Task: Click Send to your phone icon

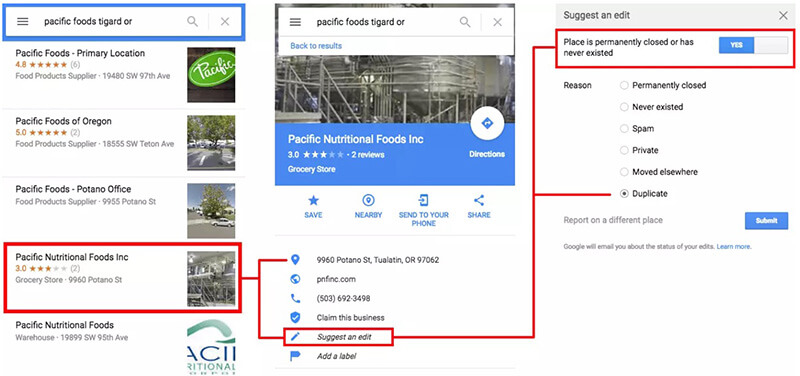Action: pos(423,200)
